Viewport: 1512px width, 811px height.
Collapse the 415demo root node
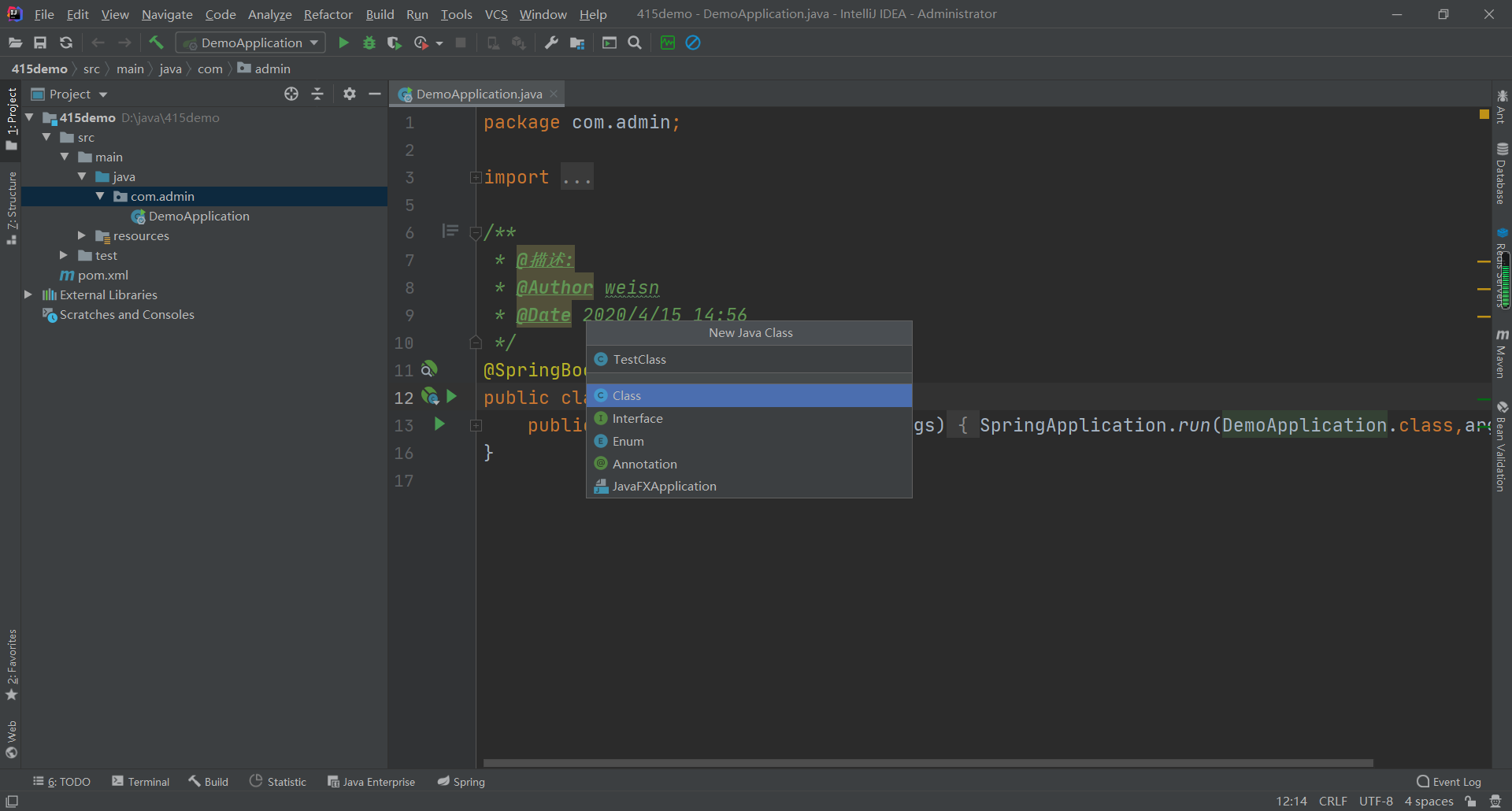29,117
